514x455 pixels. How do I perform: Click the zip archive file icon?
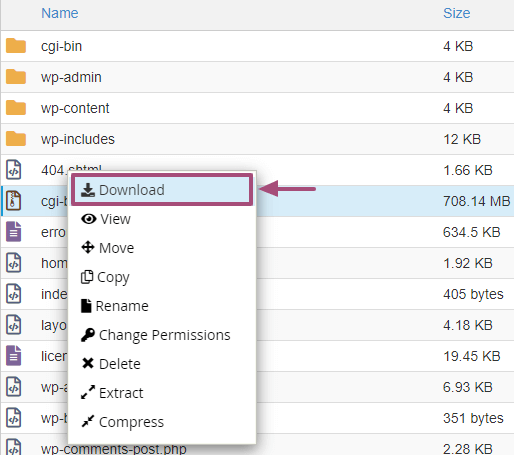pyautogui.click(x=14, y=201)
